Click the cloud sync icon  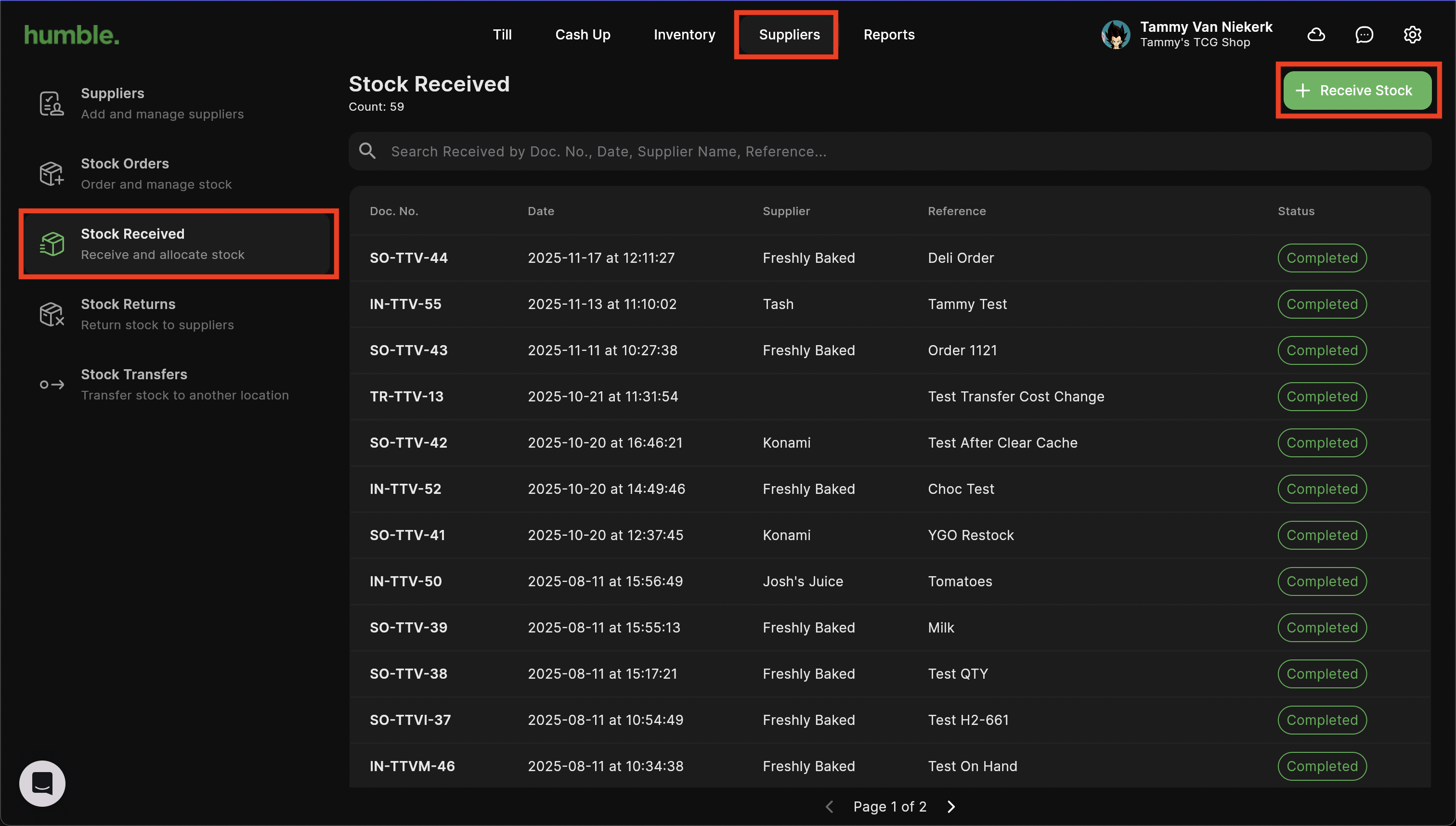tap(1316, 35)
